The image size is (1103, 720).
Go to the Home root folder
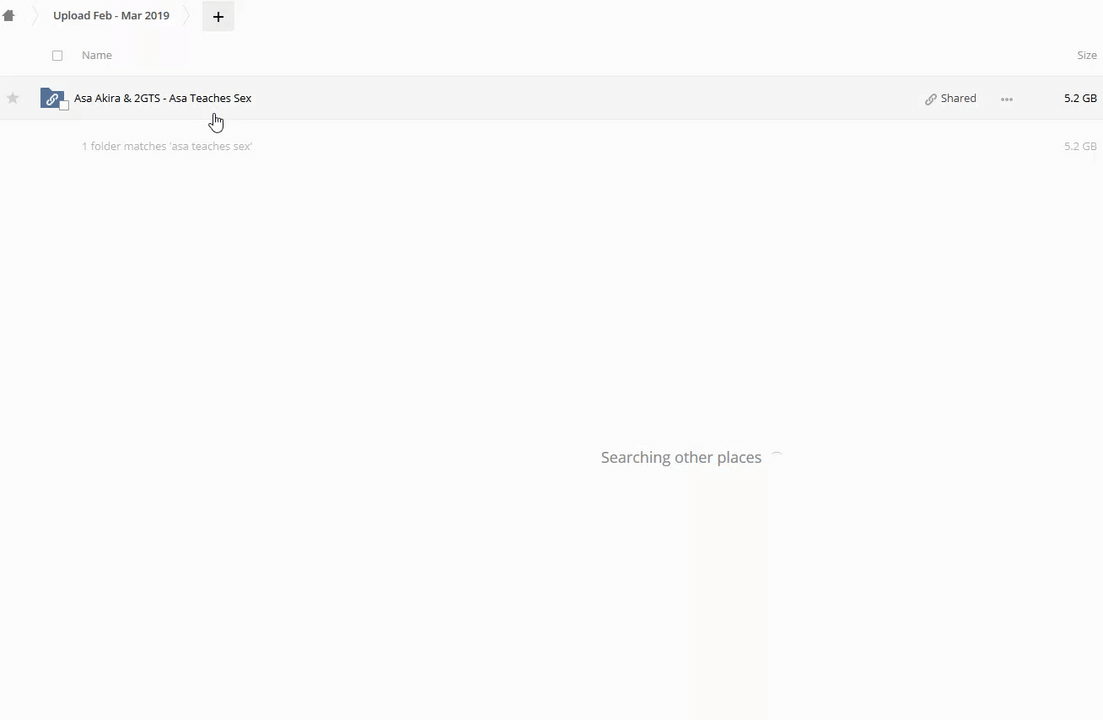[x=9, y=16]
